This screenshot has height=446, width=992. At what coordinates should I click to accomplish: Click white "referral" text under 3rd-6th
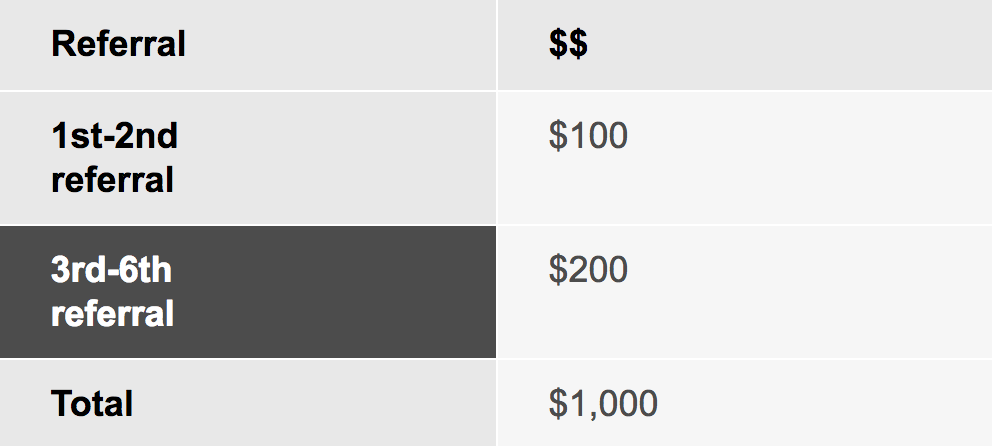coord(113,314)
